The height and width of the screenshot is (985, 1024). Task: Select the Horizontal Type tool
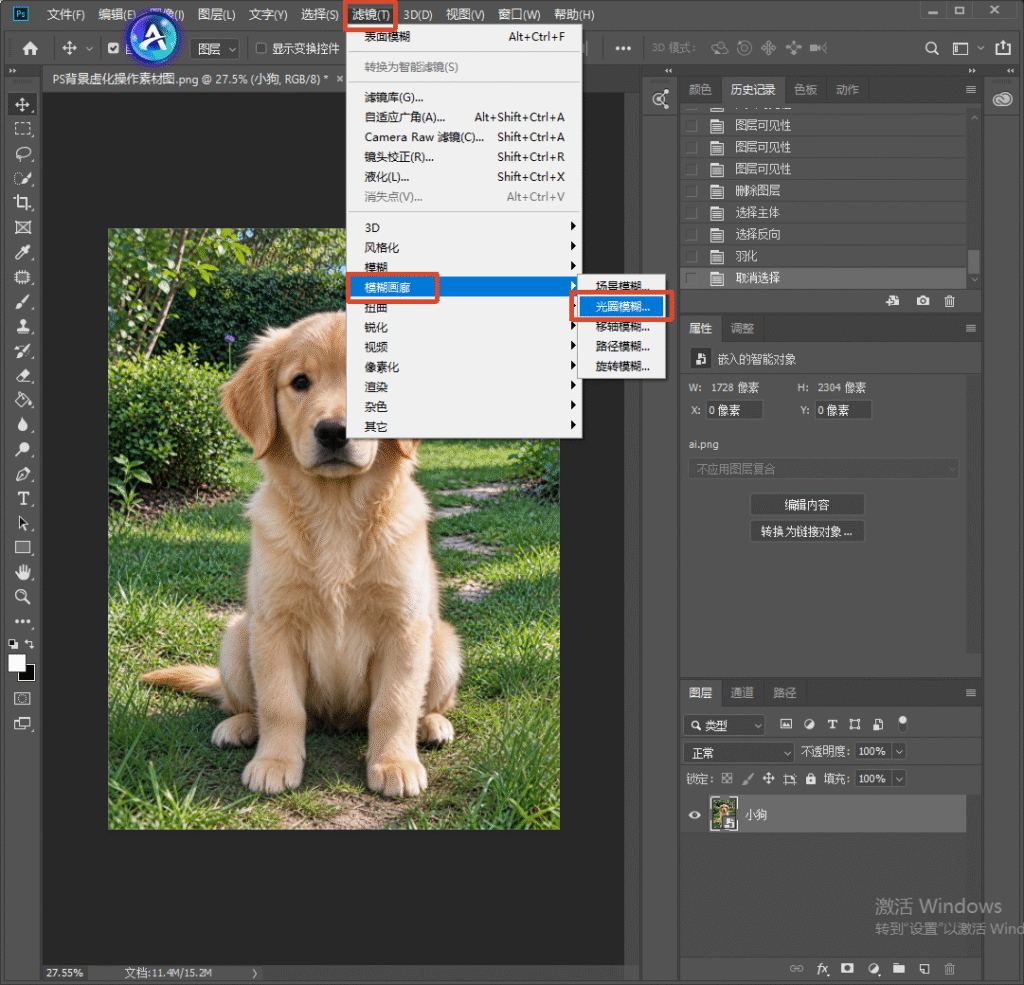23,498
